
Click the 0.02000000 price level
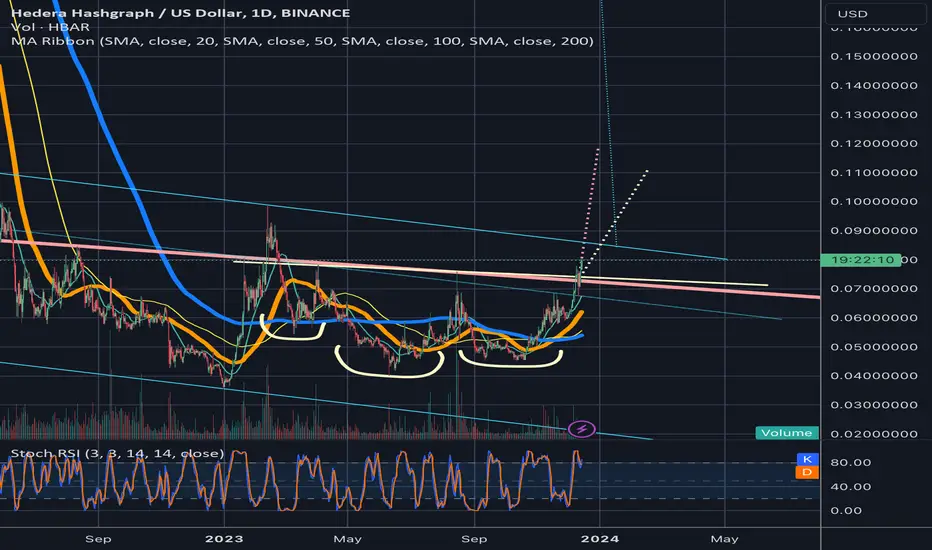pyautogui.click(x=874, y=434)
